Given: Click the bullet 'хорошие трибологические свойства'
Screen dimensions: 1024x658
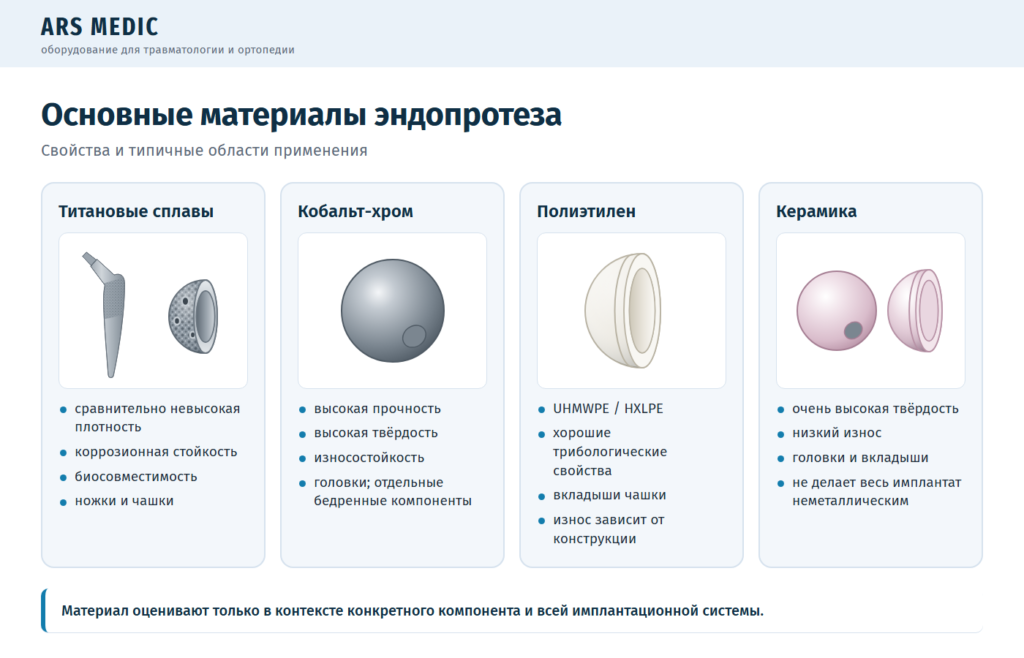Looking at the screenshot, I should click(610, 452).
